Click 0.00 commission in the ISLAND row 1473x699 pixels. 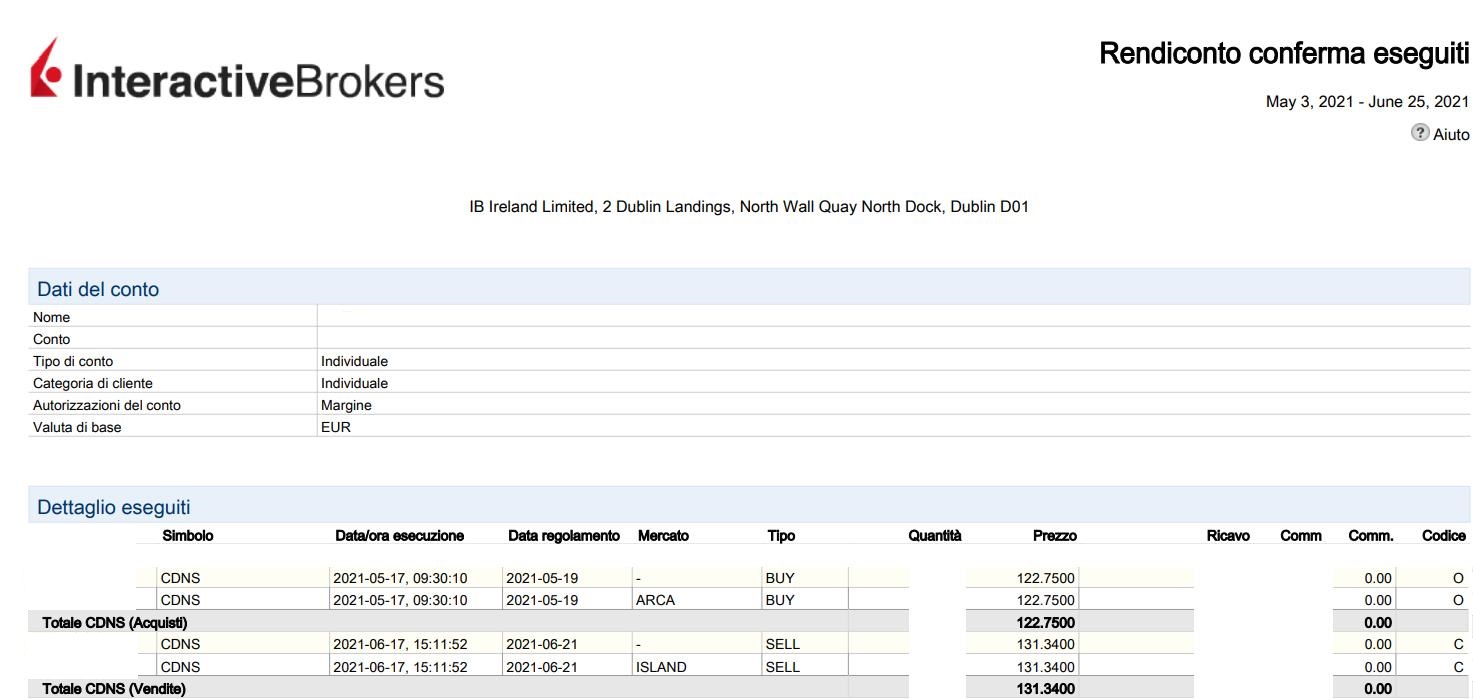point(1378,667)
